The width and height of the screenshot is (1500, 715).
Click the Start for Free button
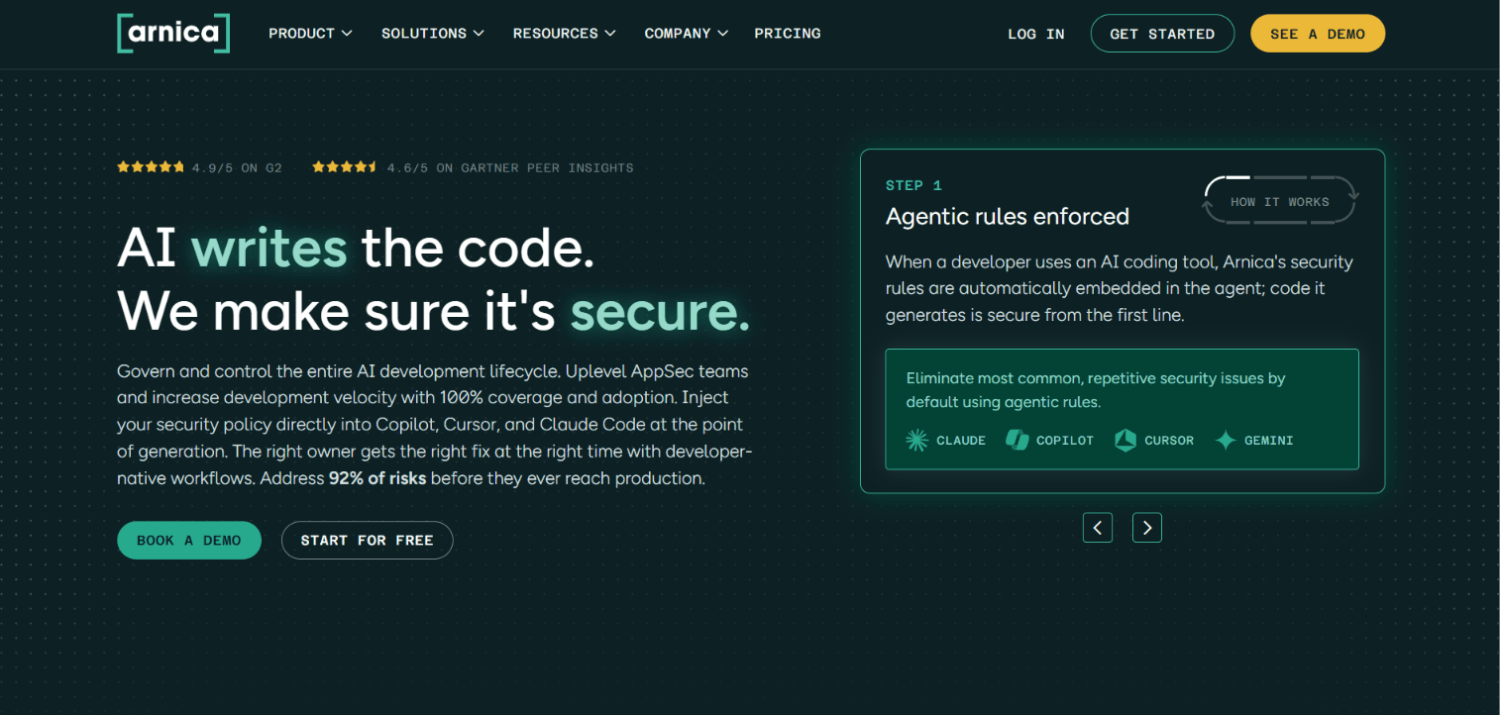[367, 540]
